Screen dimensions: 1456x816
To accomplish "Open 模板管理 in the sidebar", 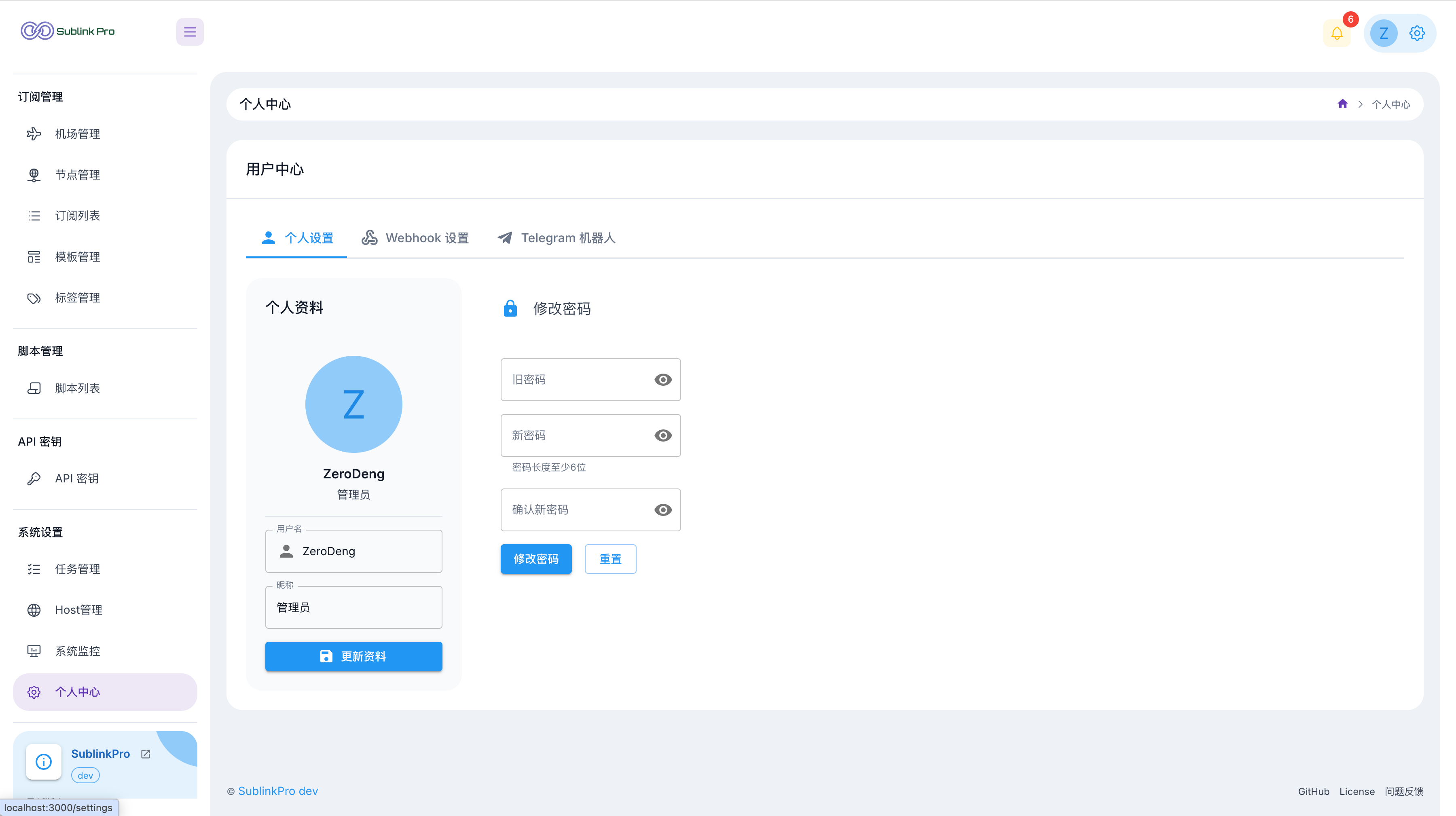I will tap(105, 256).
